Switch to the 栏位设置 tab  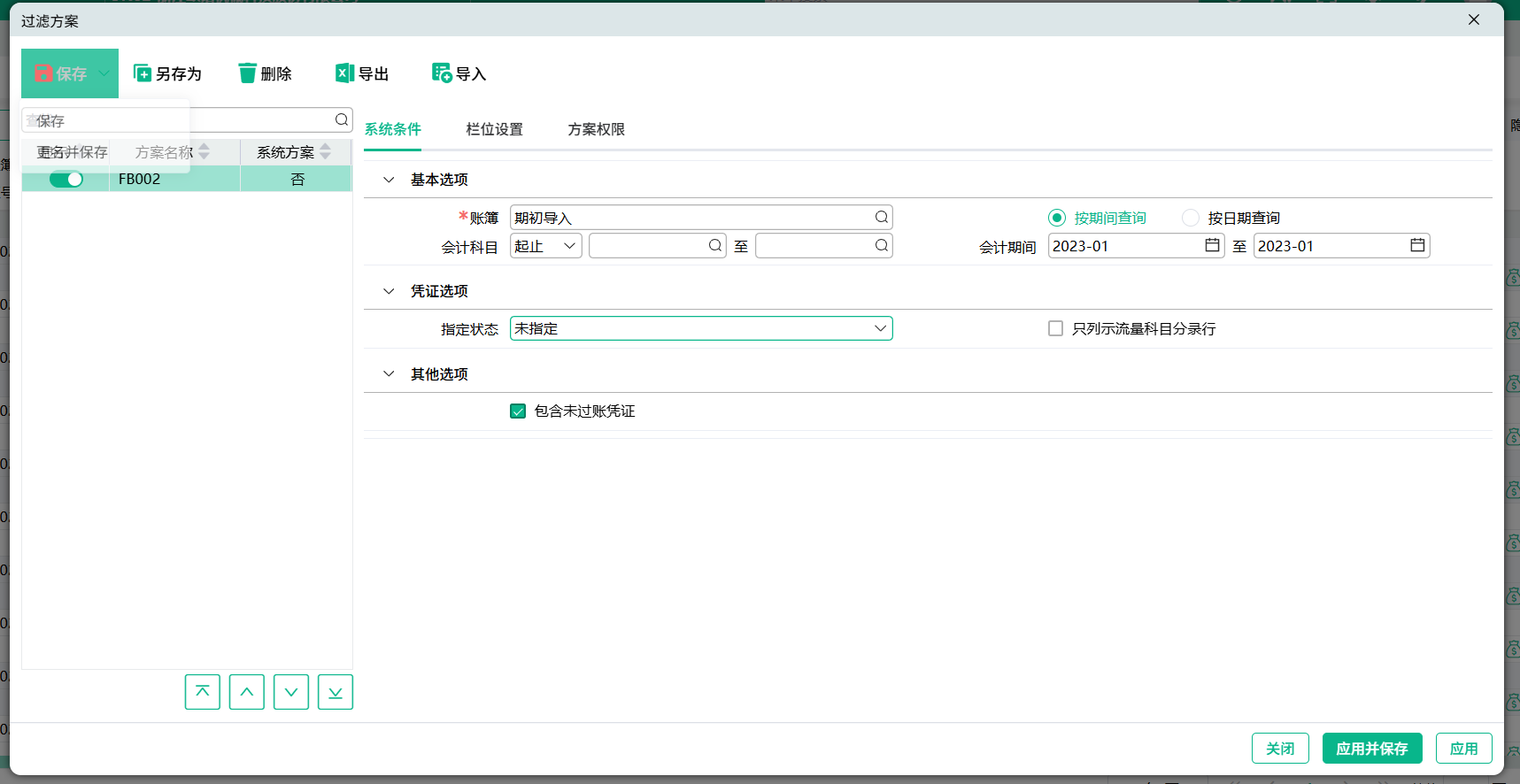click(x=494, y=130)
